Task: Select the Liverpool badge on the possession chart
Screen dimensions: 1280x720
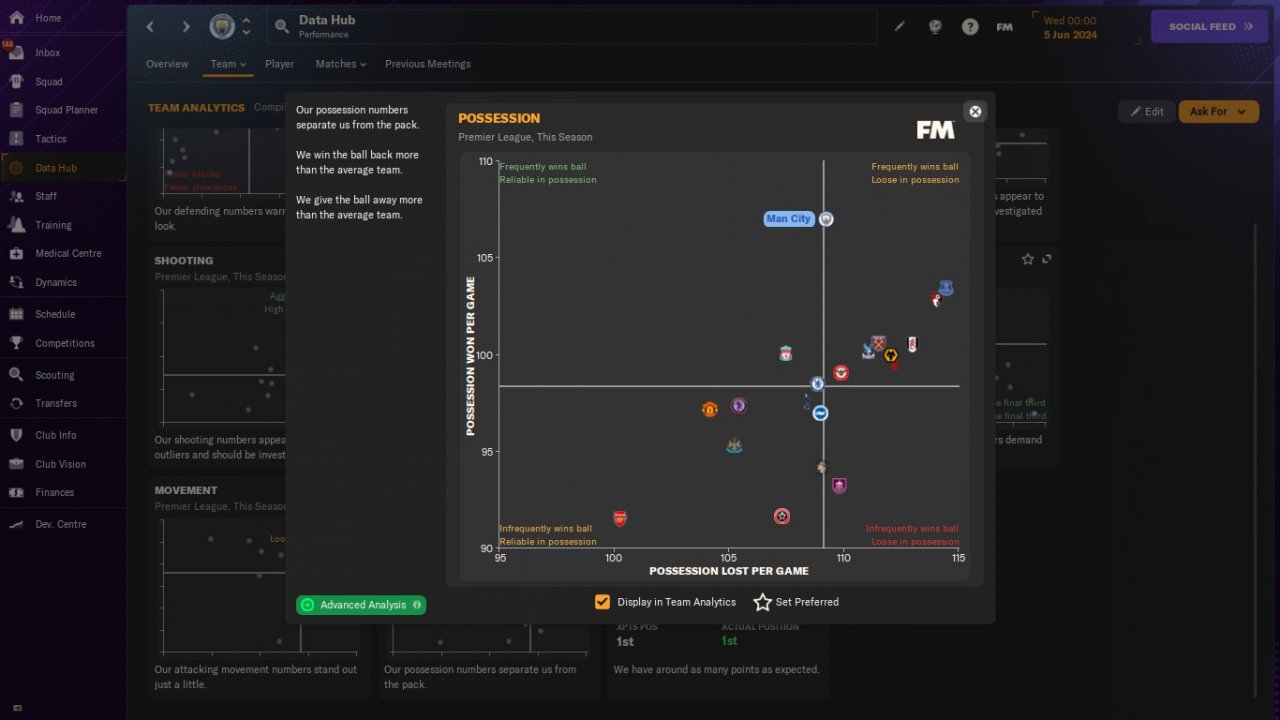Action: click(787, 354)
